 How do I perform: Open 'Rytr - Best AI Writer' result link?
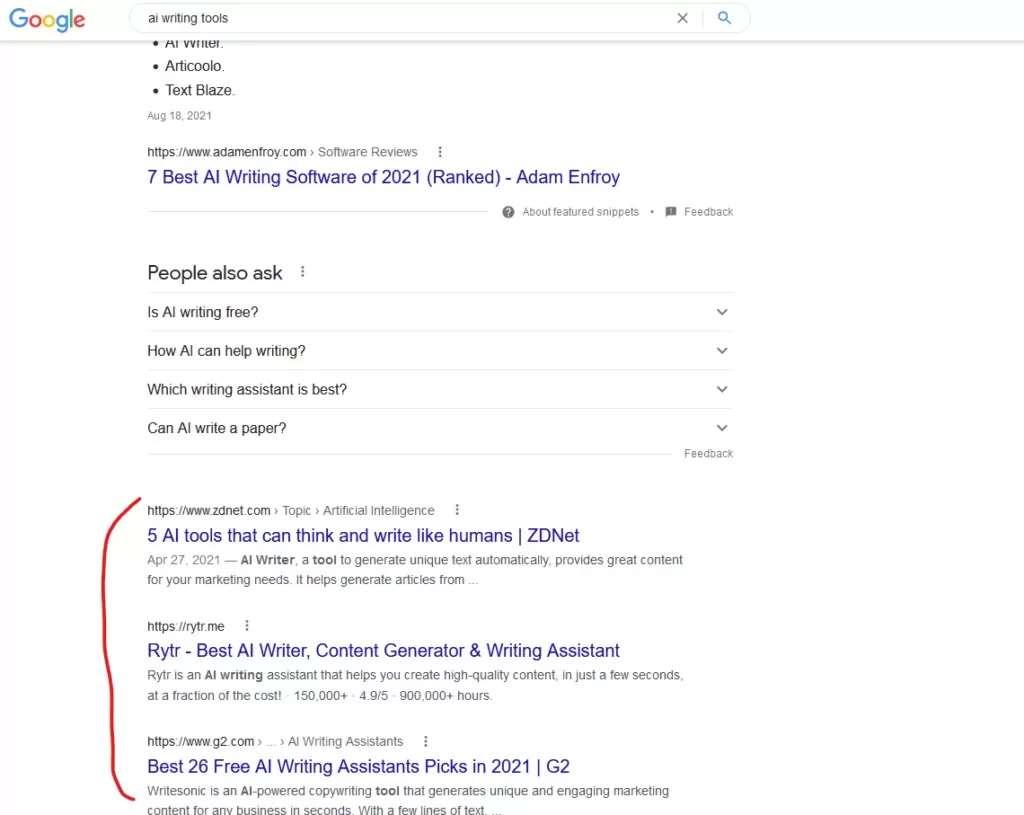tap(383, 650)
